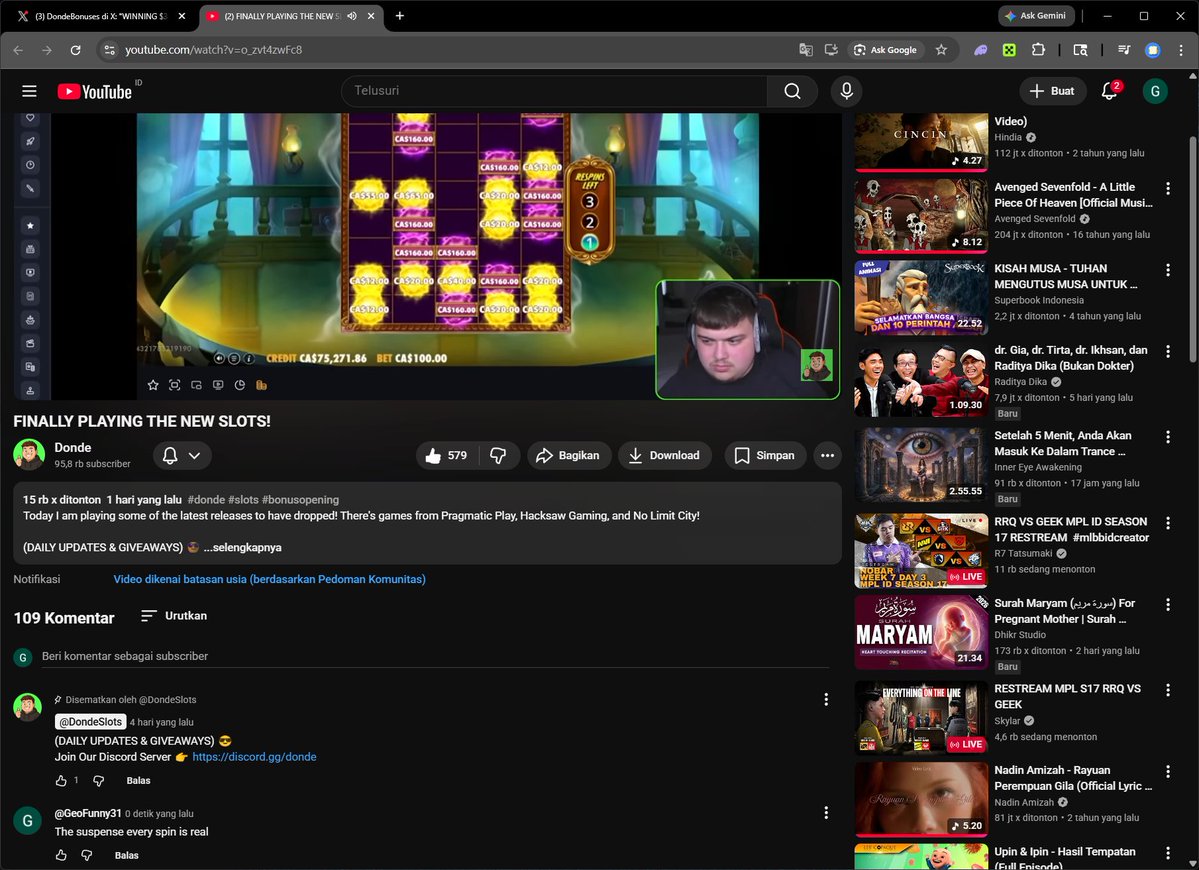Bookmark this page with star icon
Image resolution: width=1199 pixels, height=870 pixels.
(x=941, y=50)
